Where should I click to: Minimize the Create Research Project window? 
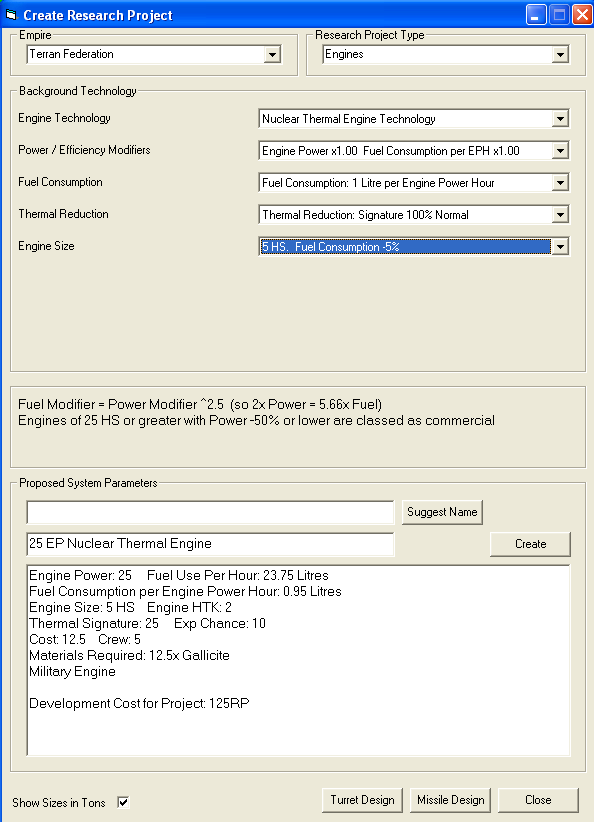pos(536,14)
